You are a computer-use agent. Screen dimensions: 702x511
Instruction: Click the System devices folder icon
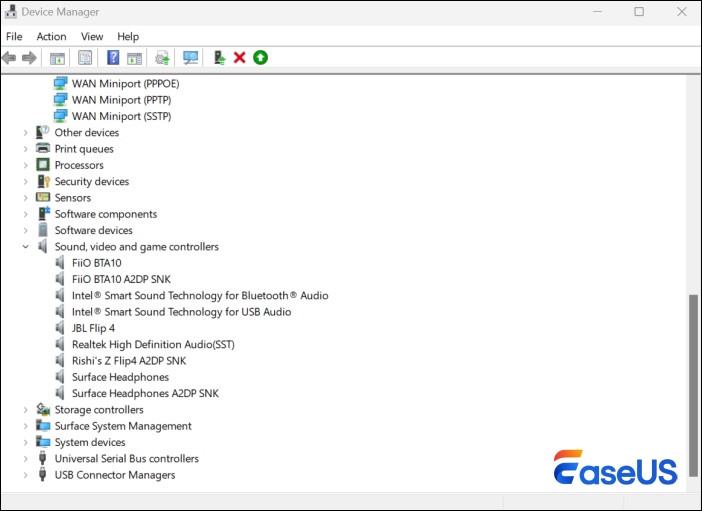pyautogui.click(x=43, y=442)
